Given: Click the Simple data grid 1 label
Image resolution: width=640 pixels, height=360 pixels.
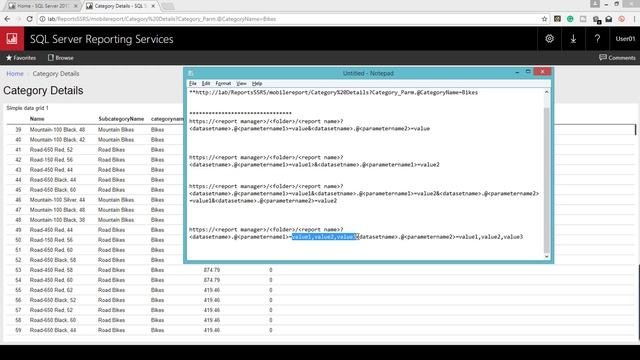Looking at the screenshot, I should (27, 108).
